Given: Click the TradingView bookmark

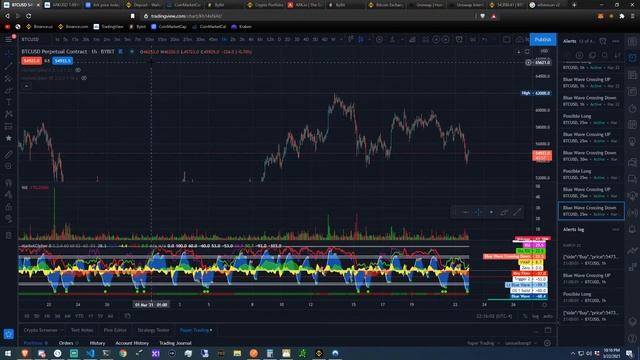Looking at the screenshot, I should point(109,27).
